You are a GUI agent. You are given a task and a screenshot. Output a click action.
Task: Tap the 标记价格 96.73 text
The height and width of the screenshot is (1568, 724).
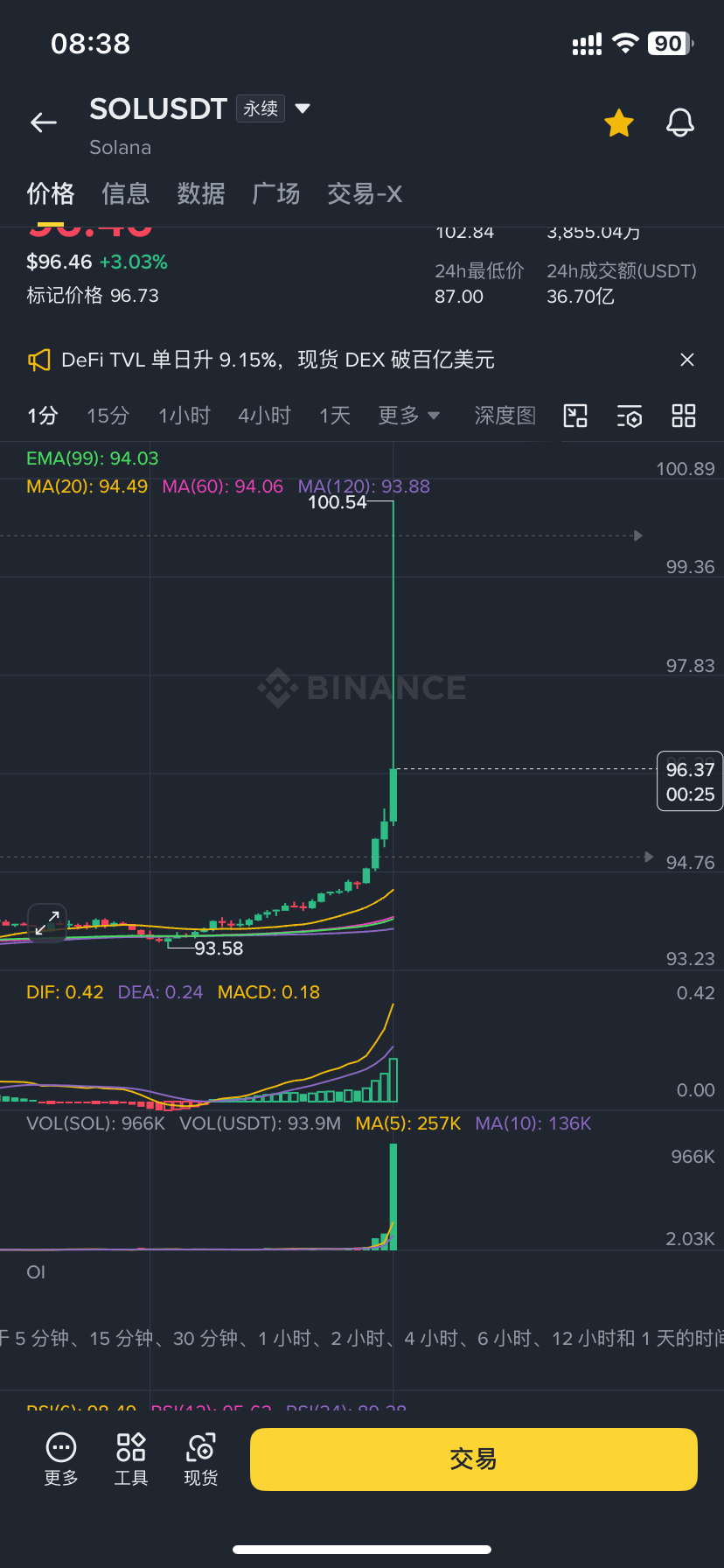click(x=93, y=296)
